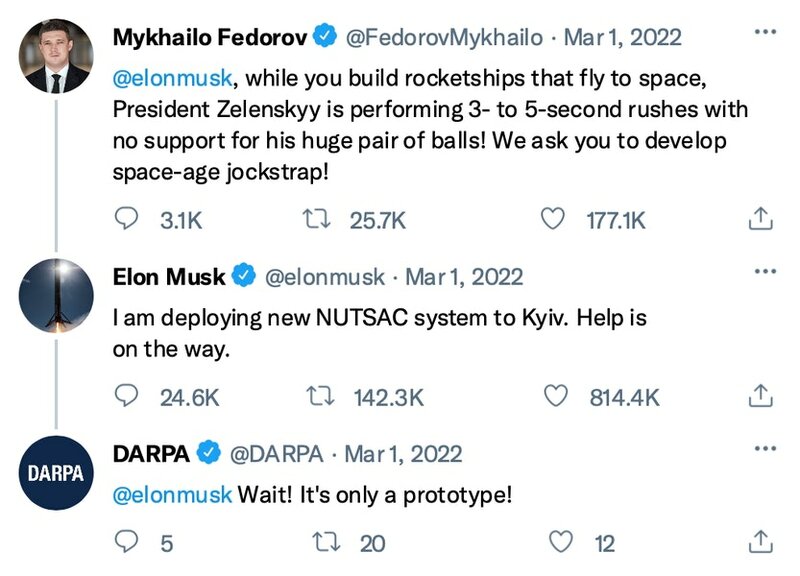800x576 pixels.
Task: Share Mykhailo Fedorov's tweet
Action: coord(758,220)
